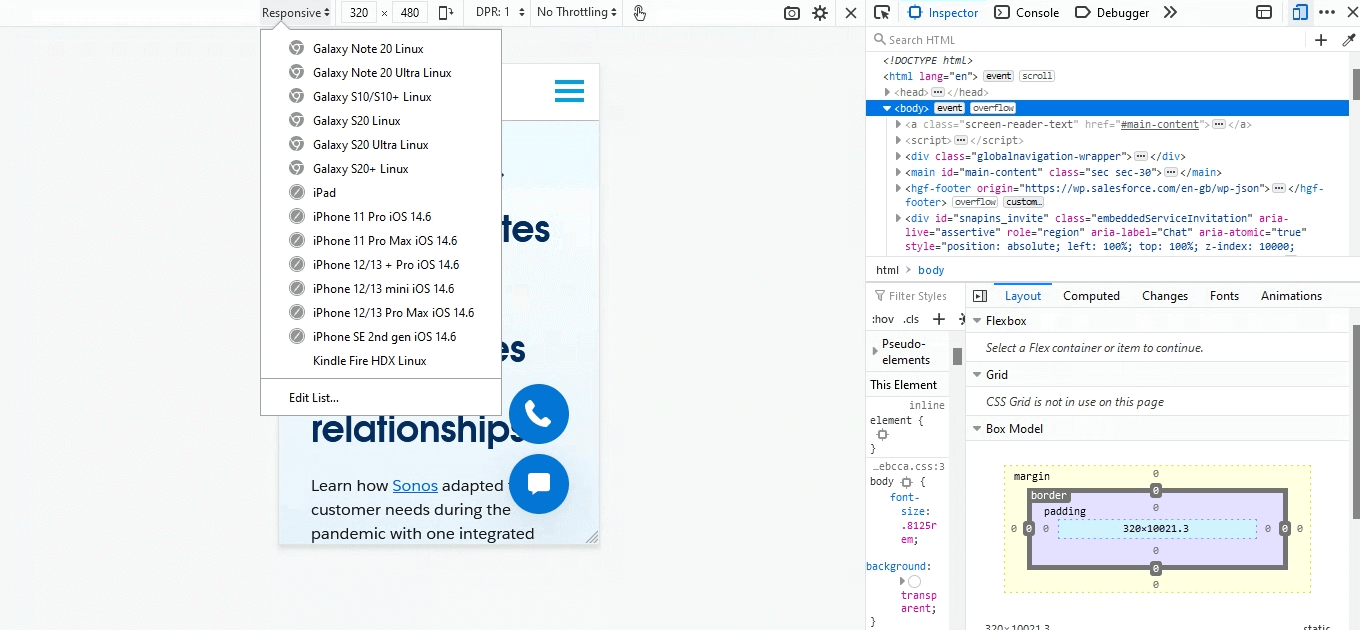Click the Edit List option
1360x630 pixels.
[x=313, y=397]
